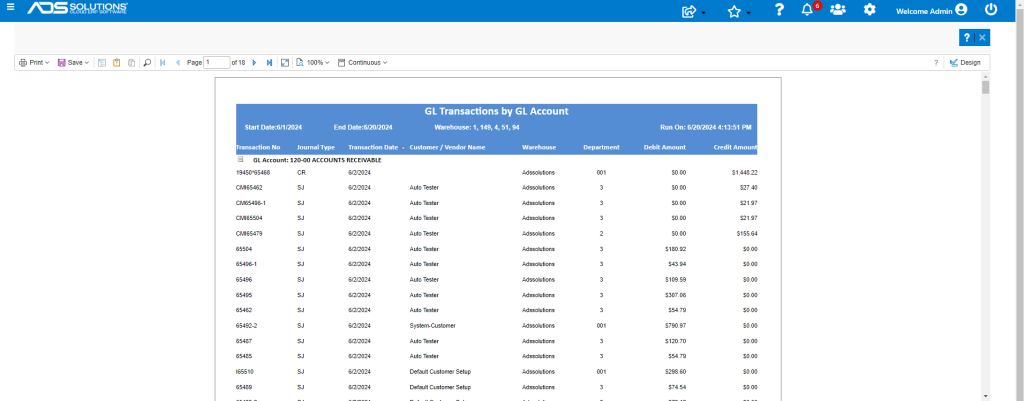1024x401 pixels.
Task: Click the viewer help question mark
Action: [x=936, y=63]
